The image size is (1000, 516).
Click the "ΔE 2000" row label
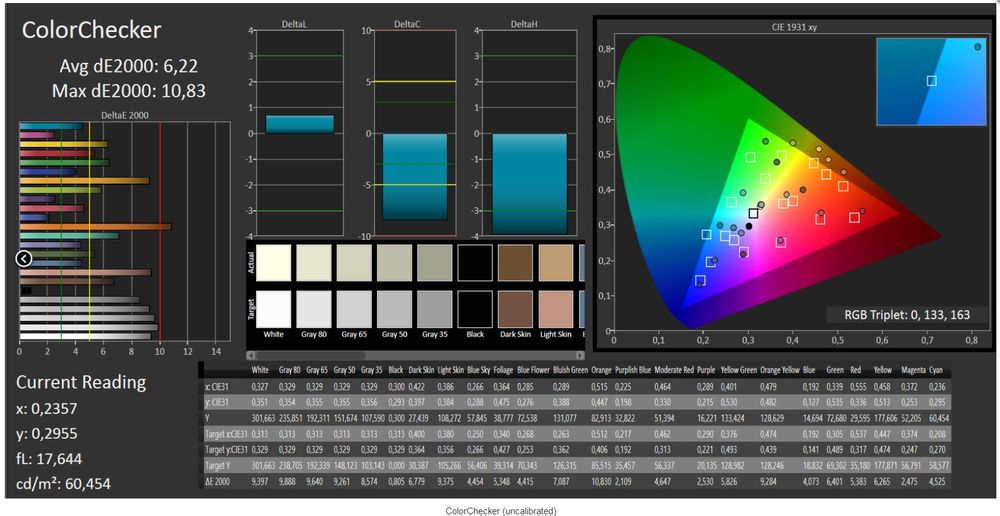tap(217, 484)
